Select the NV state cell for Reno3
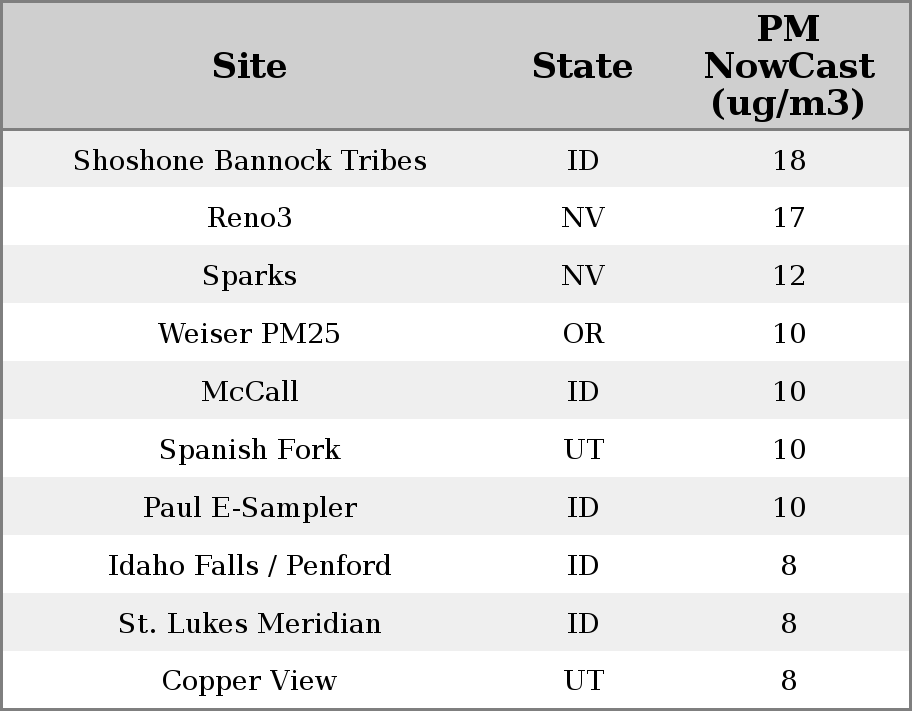 (583, 218)
